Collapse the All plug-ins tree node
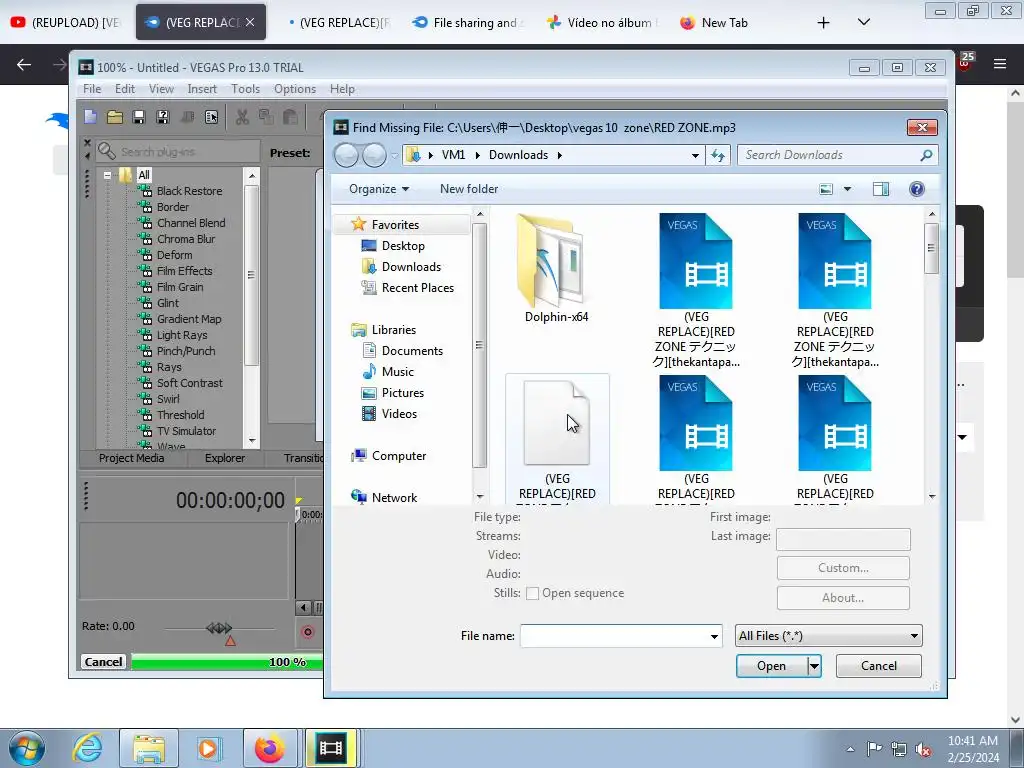Viewport: 1024px width, 768px height. pyautogui.click(x=107, y=175)
